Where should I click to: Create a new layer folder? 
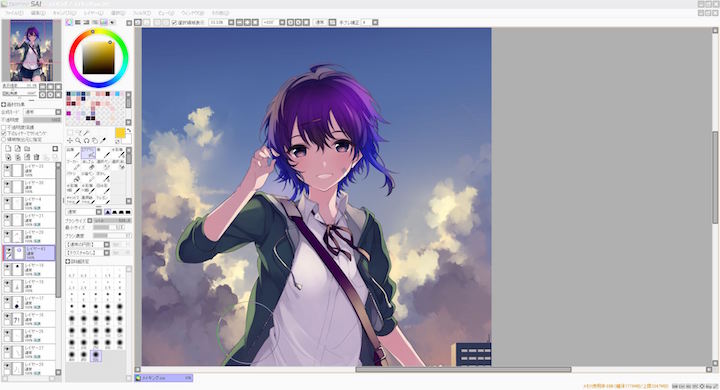tap(27, 148)
